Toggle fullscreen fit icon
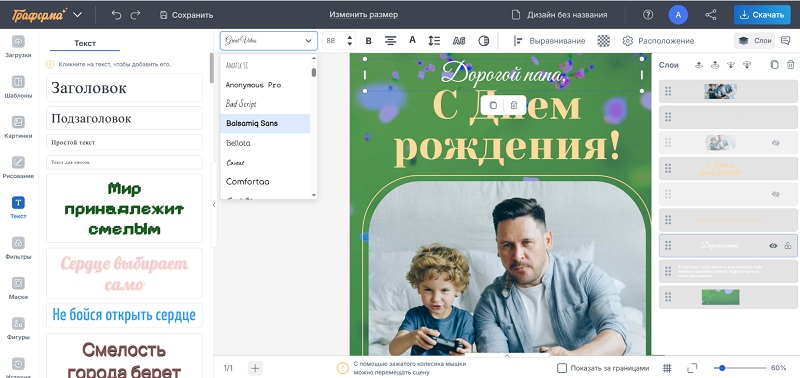The width and height of the screenshot is (800, 378). point(692,368)
